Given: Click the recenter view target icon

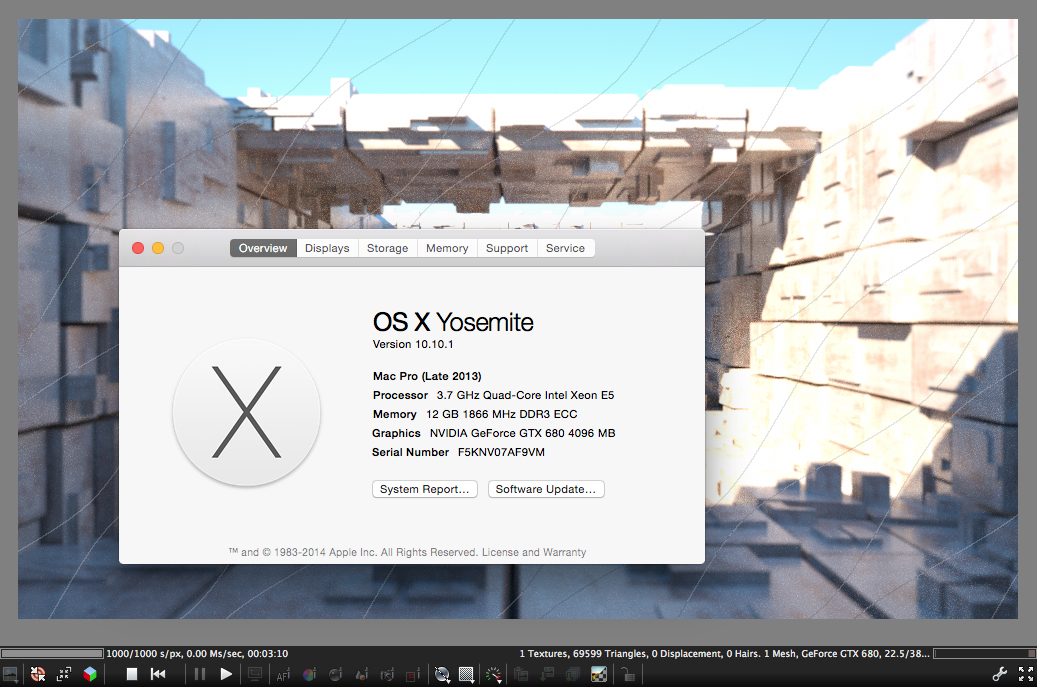Looking at the screenshot, I should pyautogui.click(x=38, y=674).
